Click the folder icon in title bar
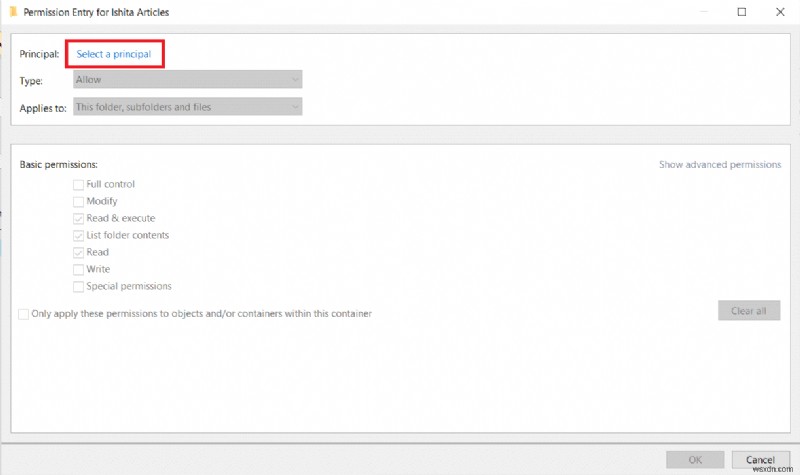This screenshot has width=800, height=475. coord(13,11)
